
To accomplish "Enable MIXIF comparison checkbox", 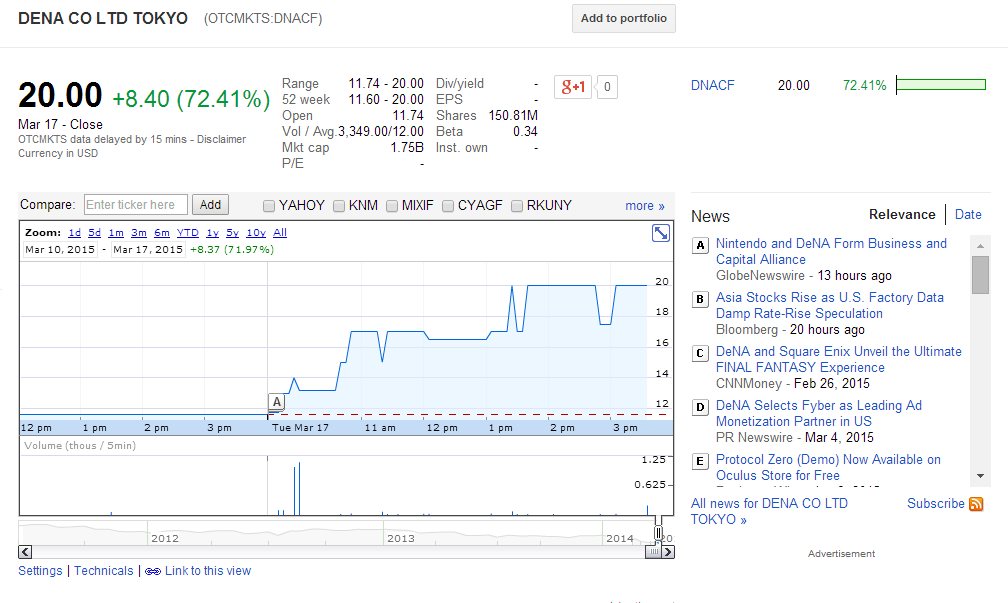I will click(392, 206).
